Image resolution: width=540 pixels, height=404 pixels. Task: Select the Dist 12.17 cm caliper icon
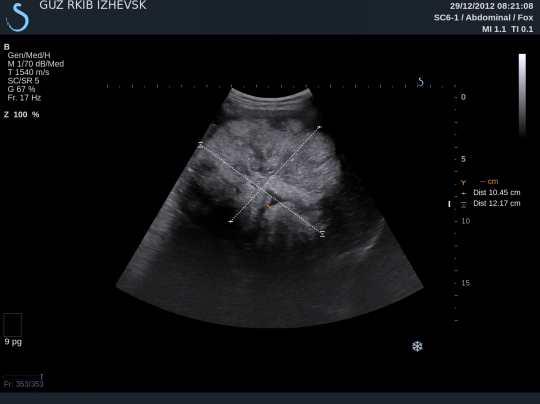pos(464,204)
